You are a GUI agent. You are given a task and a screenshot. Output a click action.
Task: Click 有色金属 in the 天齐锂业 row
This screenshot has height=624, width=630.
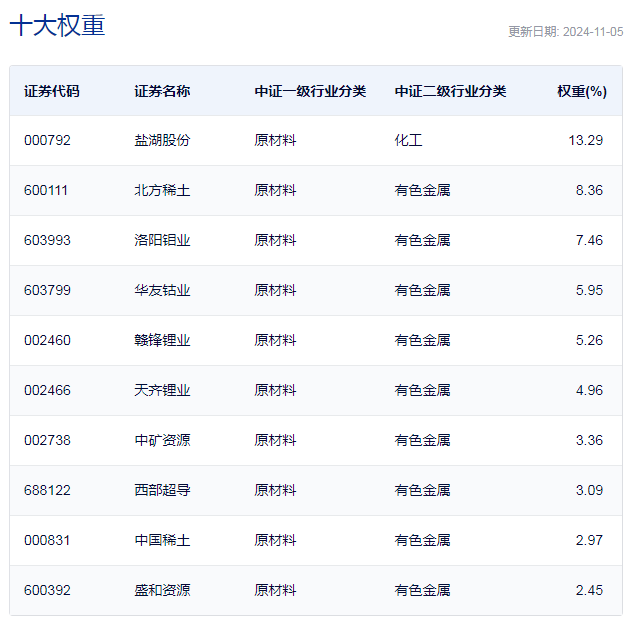coord(422,390)
